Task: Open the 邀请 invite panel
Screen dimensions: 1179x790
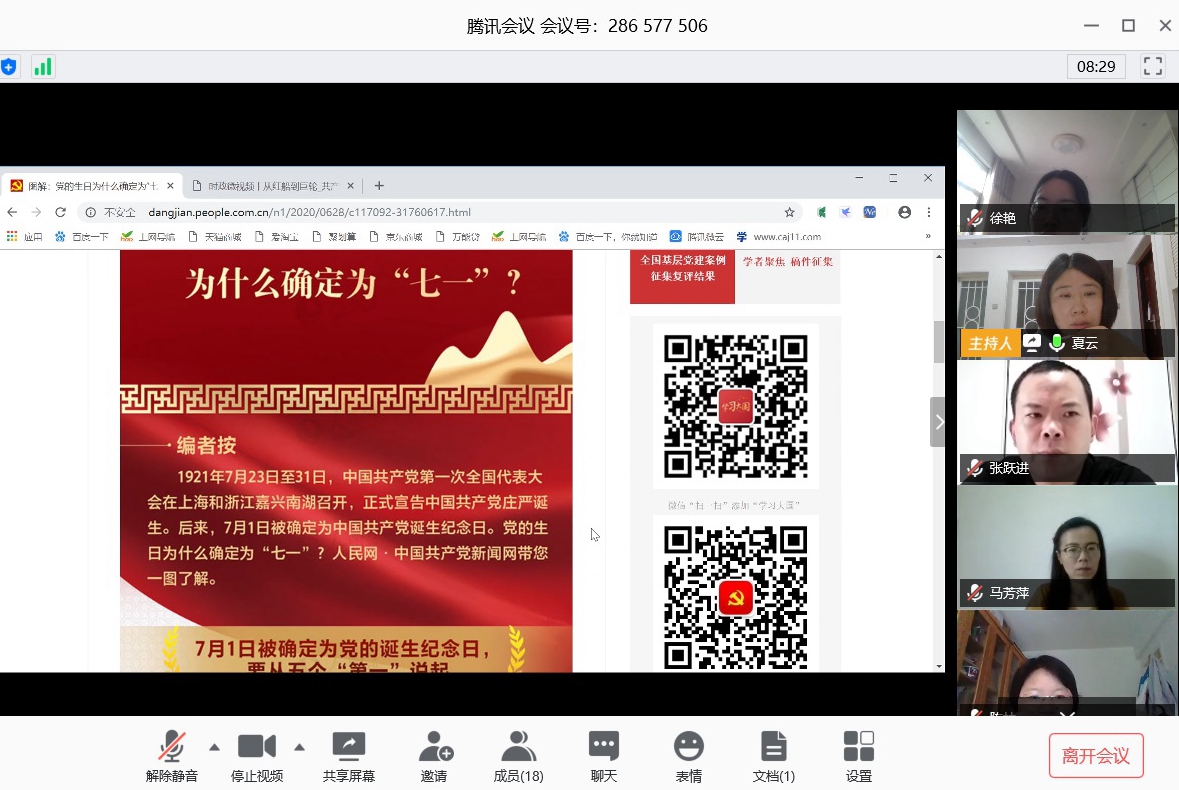Action: coord(435,755)
